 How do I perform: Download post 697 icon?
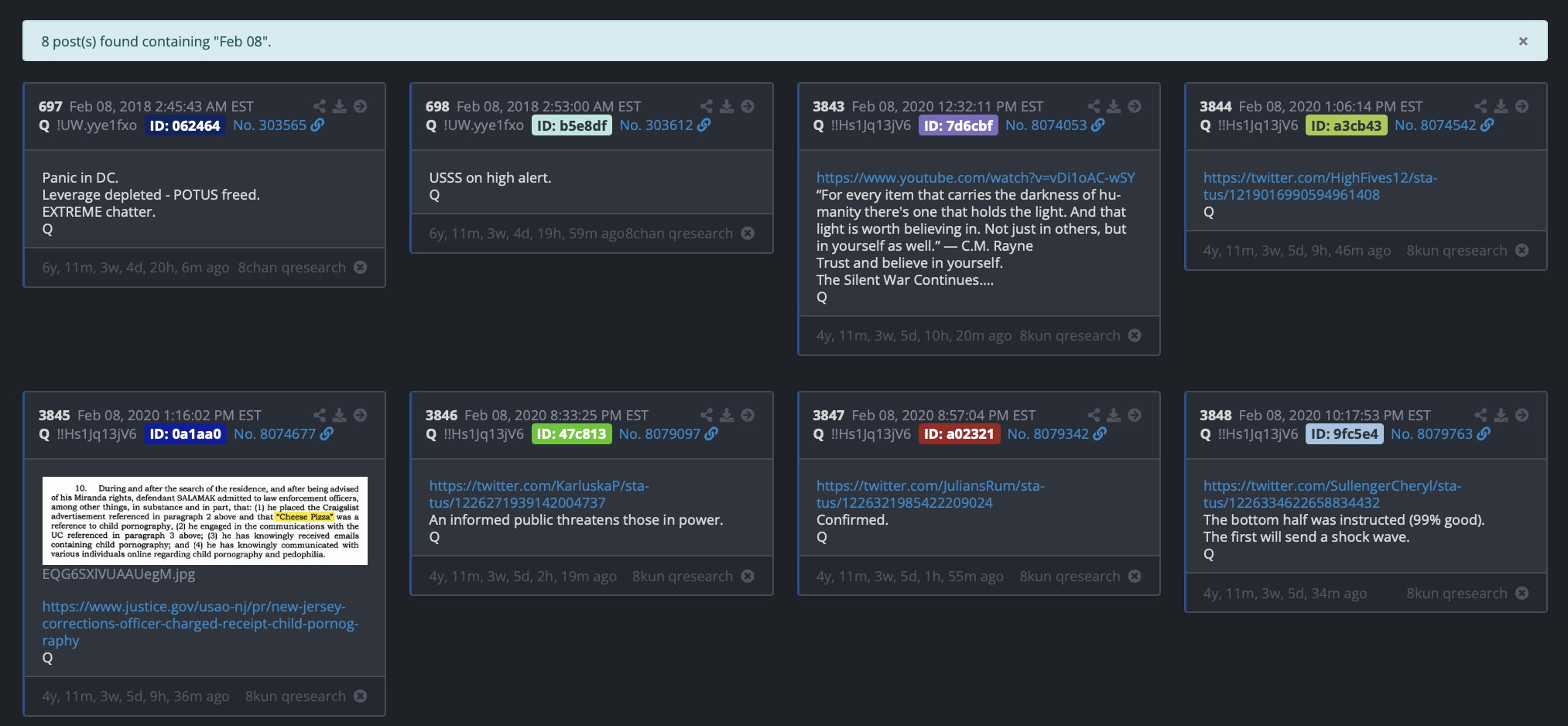pos(340,106)
